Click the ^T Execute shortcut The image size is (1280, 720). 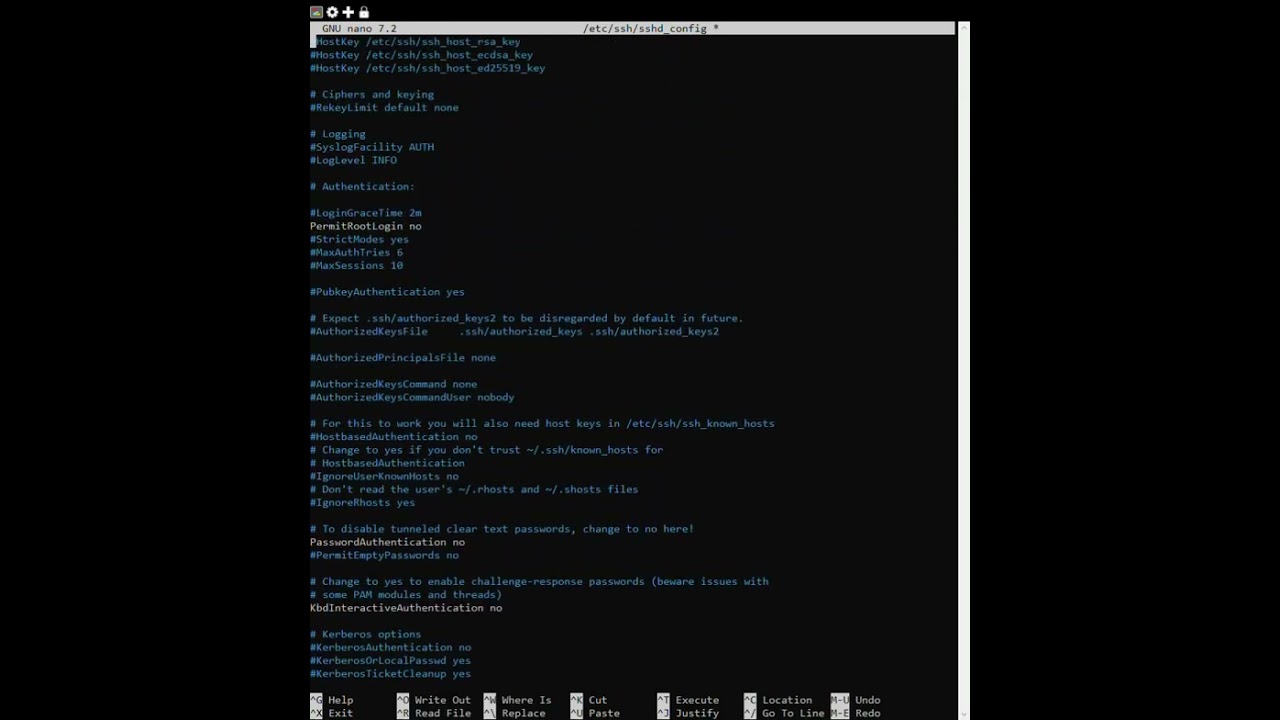point(688,700)
